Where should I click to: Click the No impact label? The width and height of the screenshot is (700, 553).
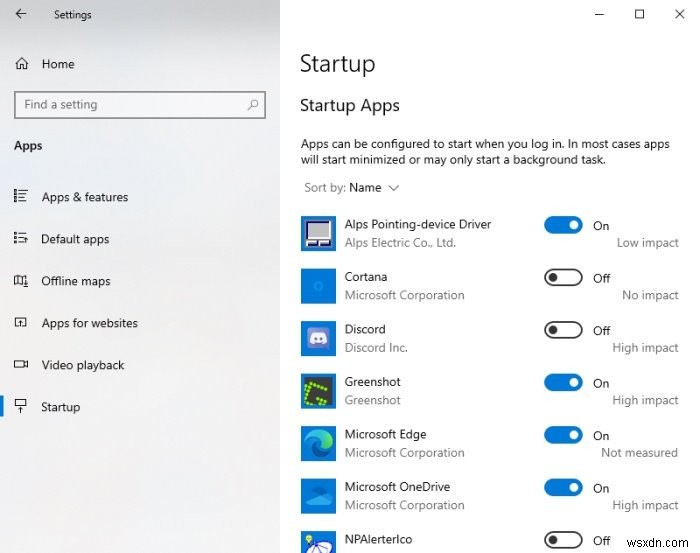pyautogui.click(x=650, y=295)
